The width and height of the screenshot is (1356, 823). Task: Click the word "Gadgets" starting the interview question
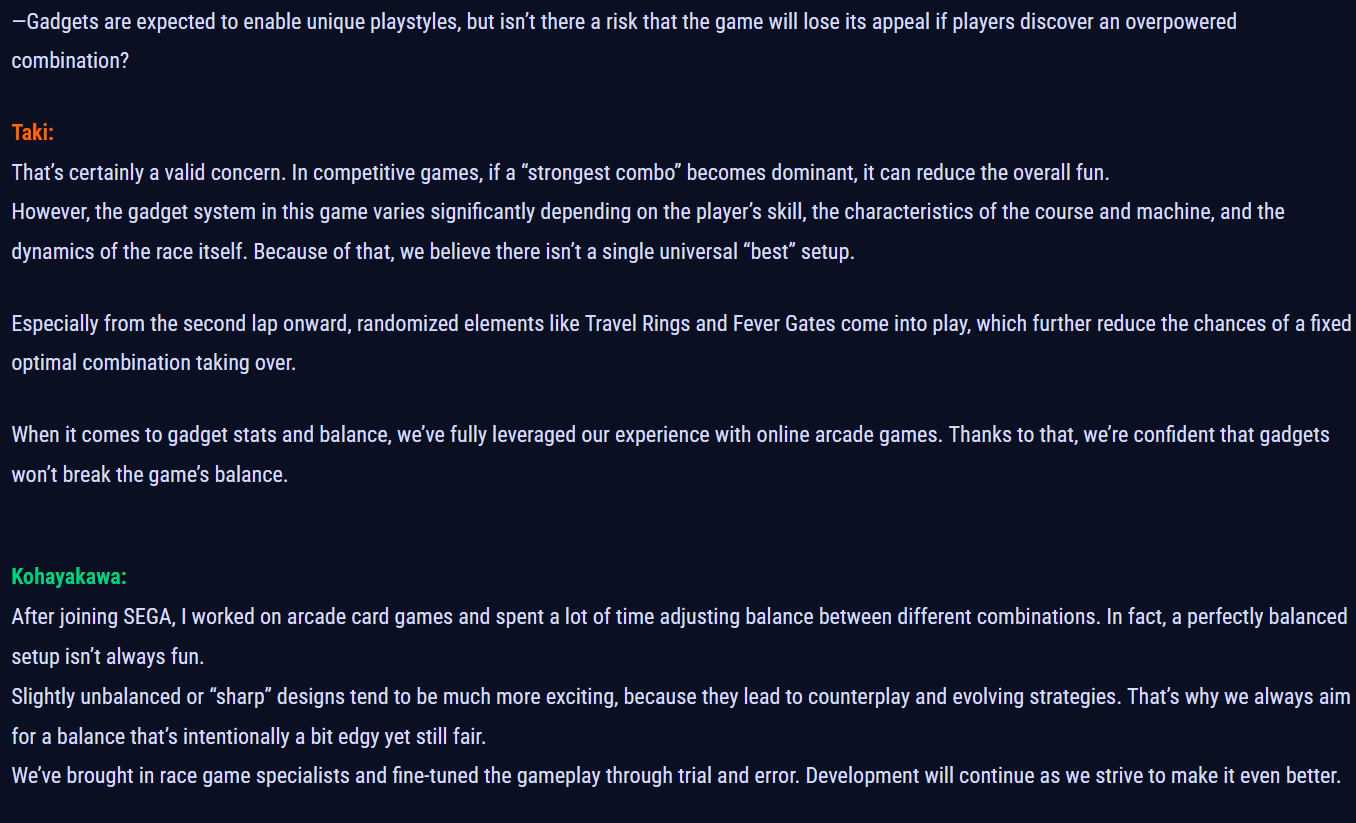tap(61, 21)
